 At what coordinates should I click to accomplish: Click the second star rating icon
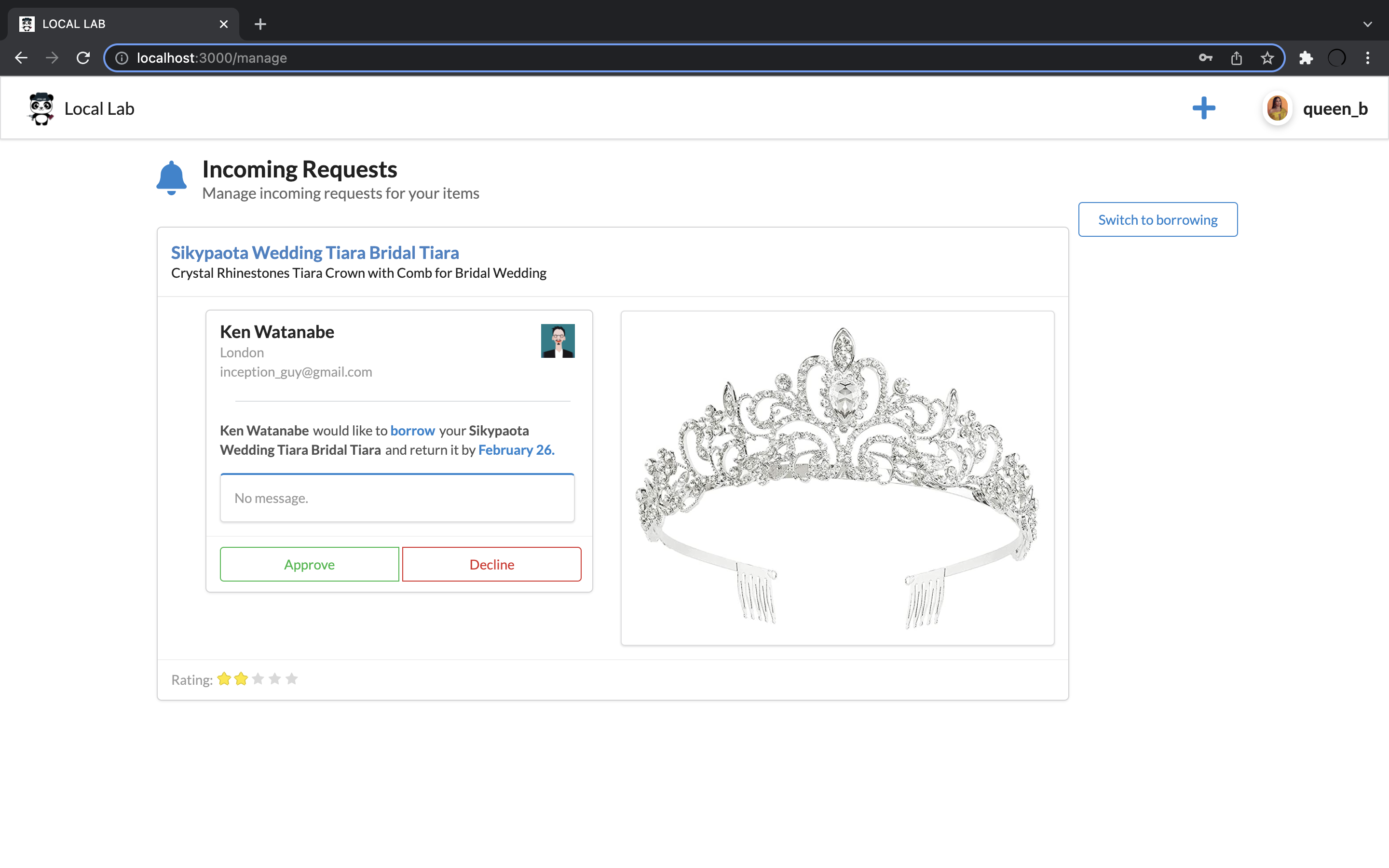point(239,679)
